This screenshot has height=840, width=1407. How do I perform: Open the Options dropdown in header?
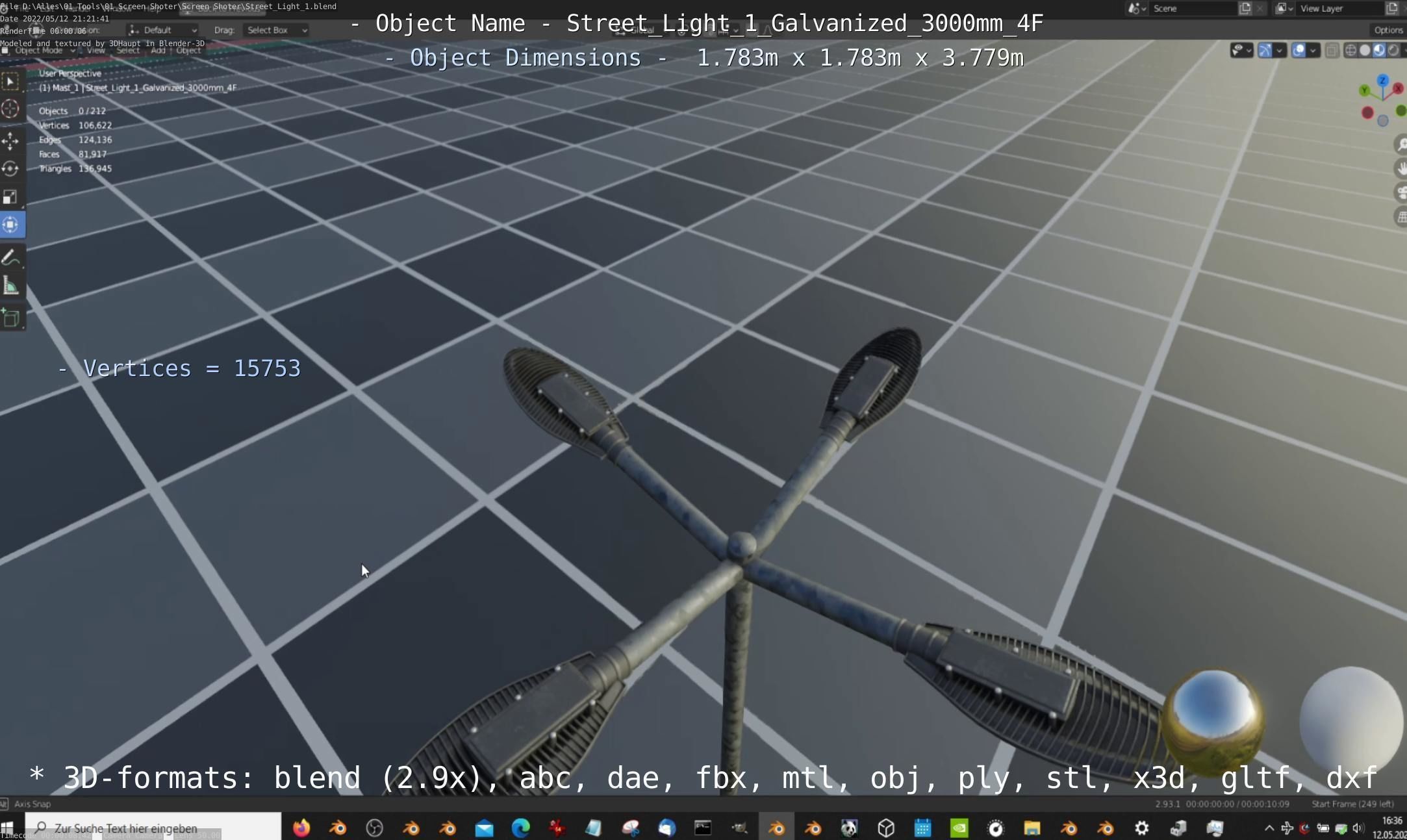pos(1388,30)
